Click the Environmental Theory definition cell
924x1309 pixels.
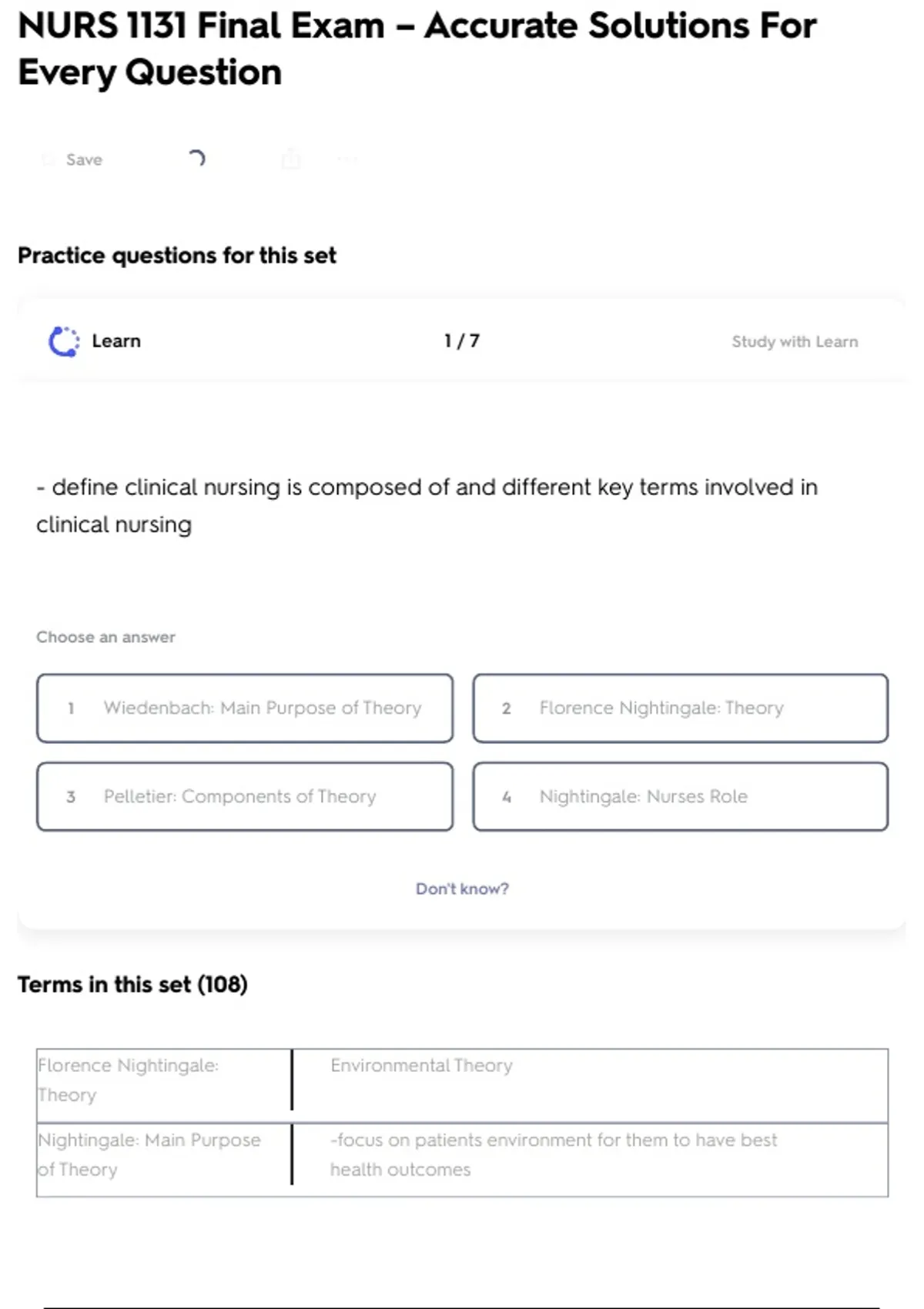point(421,1066)
